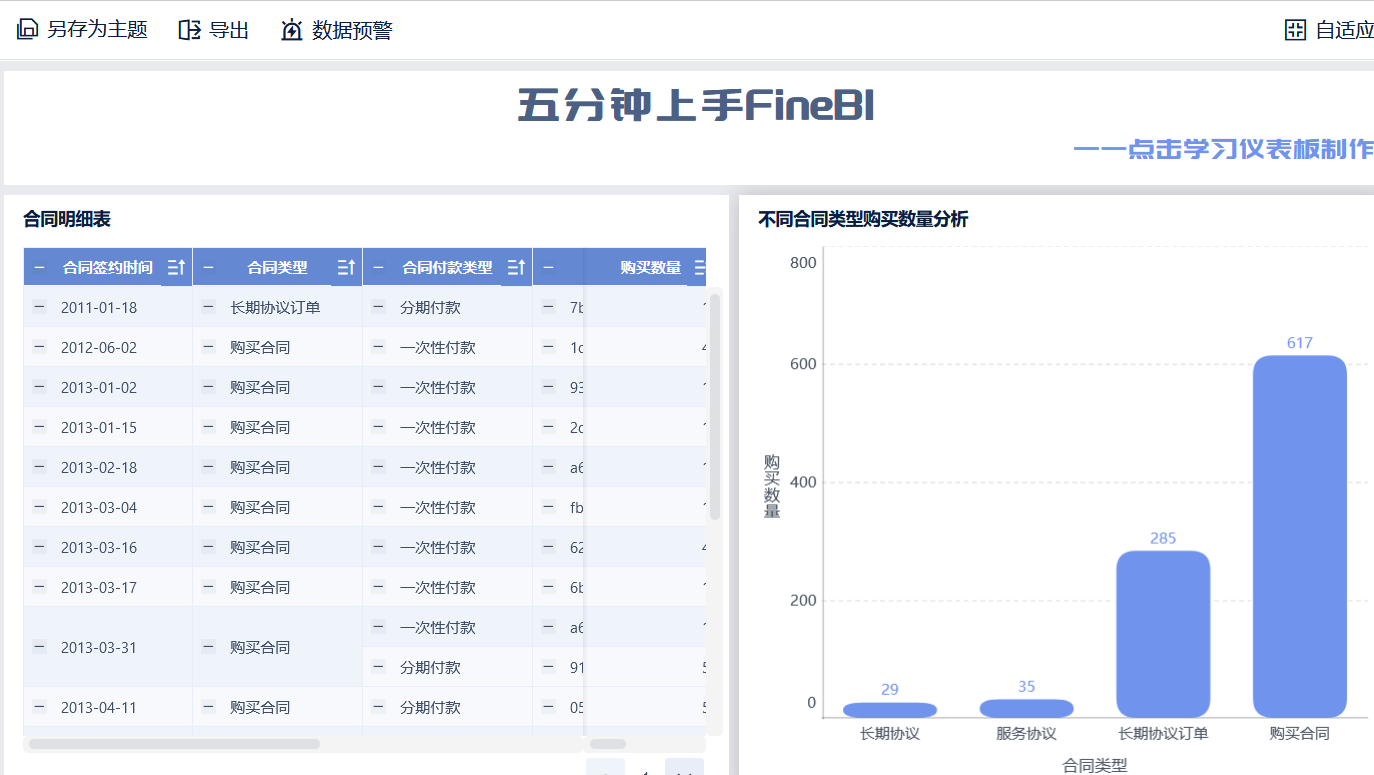The image size is (1374, 775).
Task: Click 一次性付款 text in the 2013-02-18 row
Action: point(438,468)
